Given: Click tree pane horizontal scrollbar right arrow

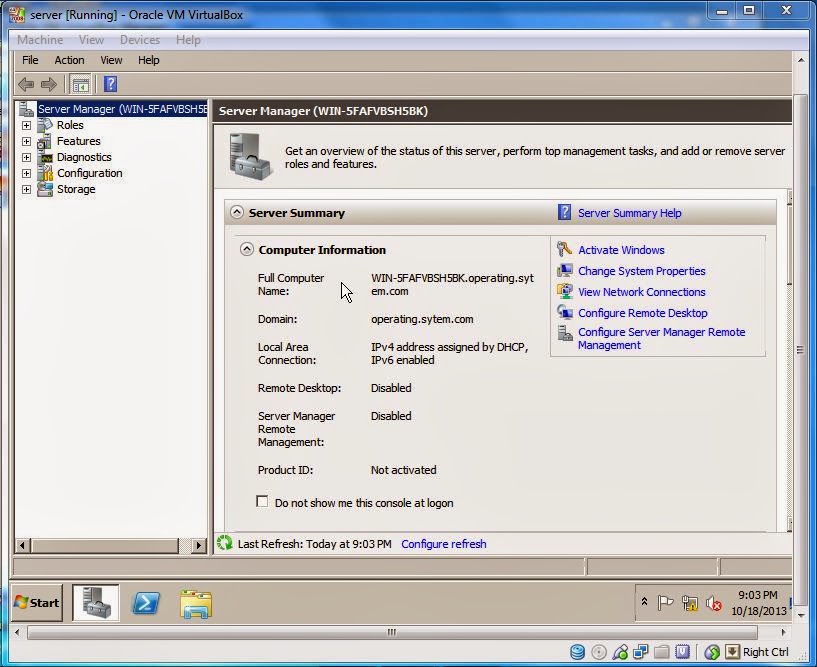Looking at the screenshot, I should [x=198, y=546].
